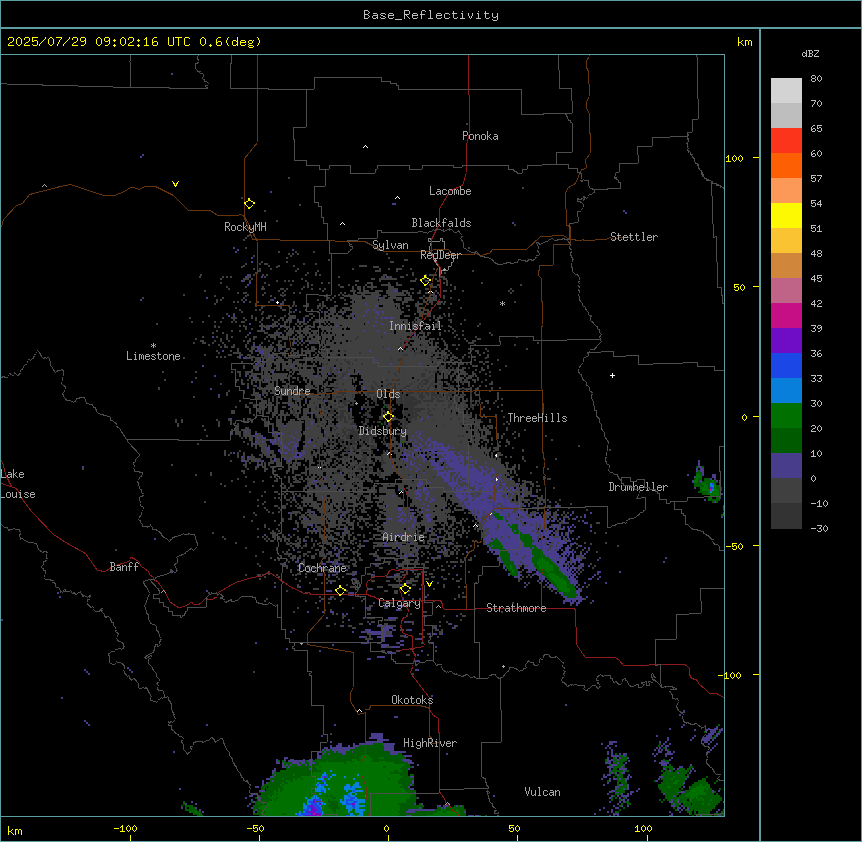Click the Lacombe city label
This screenshot has height=842, width=862.
point(450,191)
